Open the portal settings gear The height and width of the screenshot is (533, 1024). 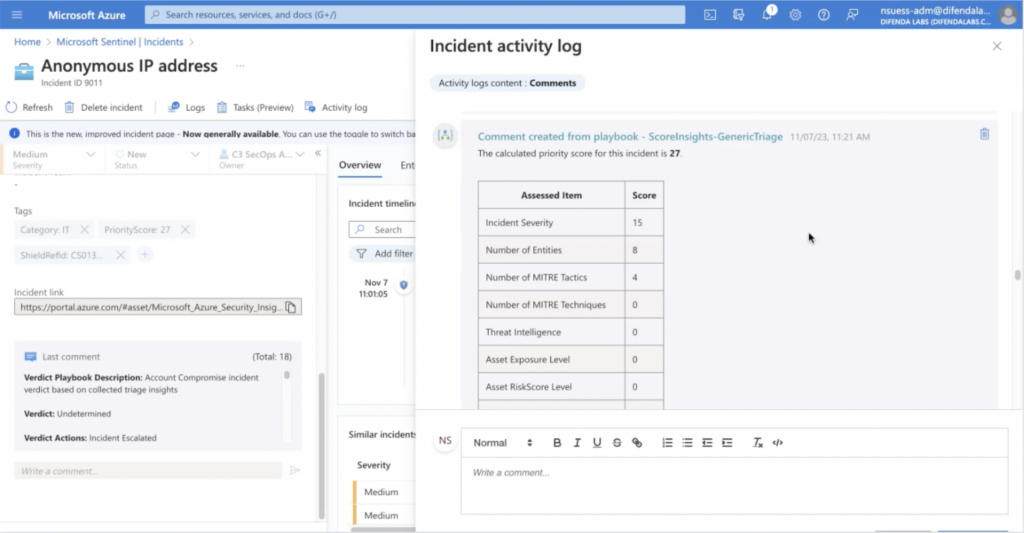pyautogui.click(x=795, y=14)
